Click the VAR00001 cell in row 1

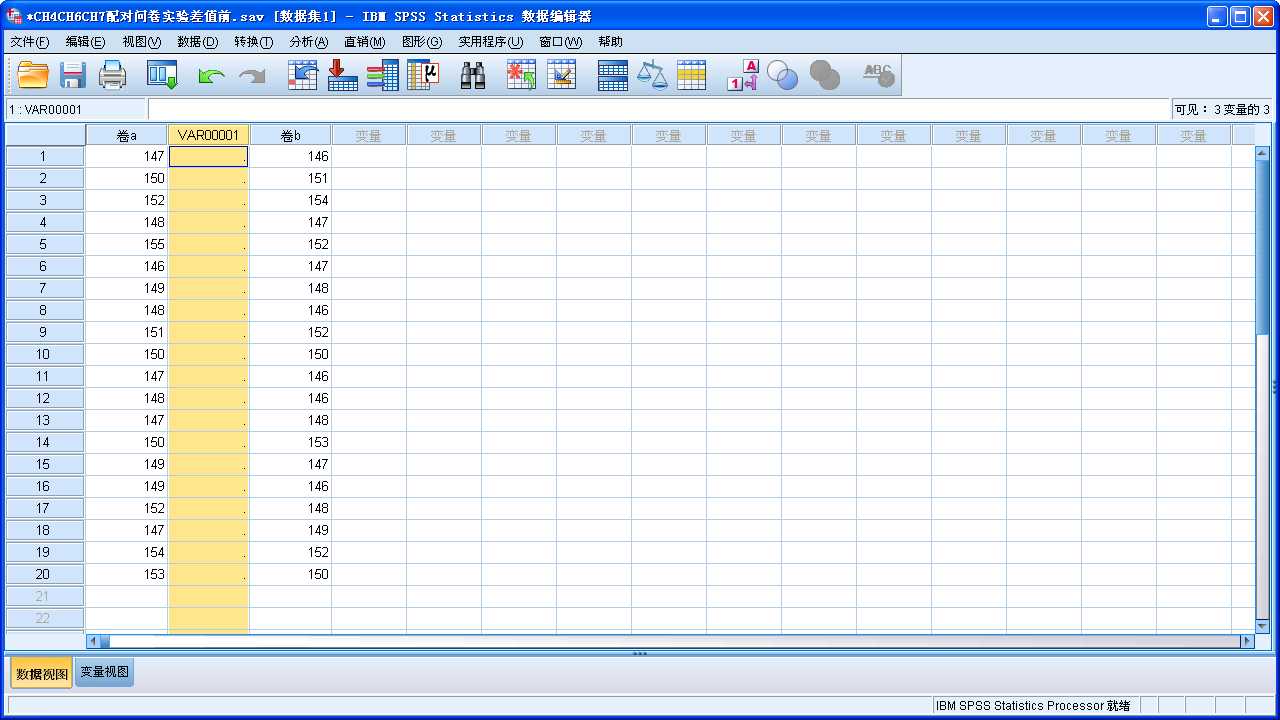(x=208, y=156)
